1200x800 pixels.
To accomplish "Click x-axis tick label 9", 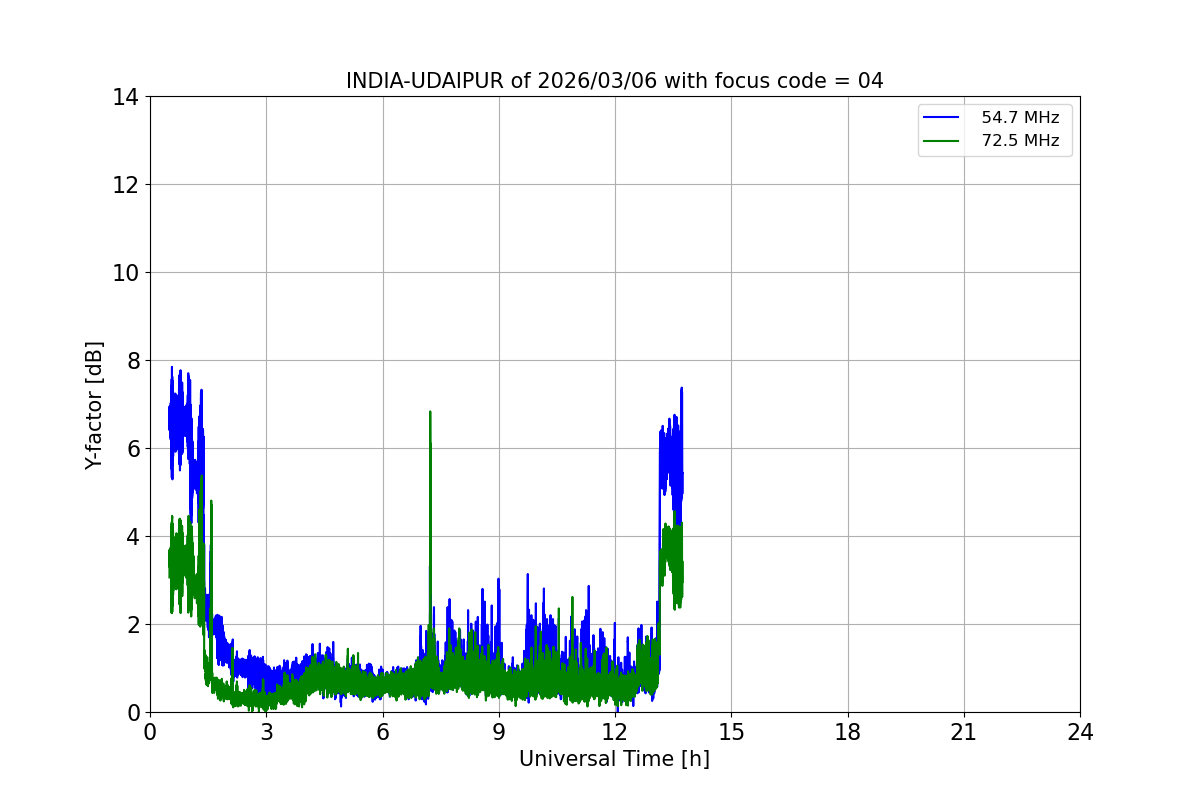I will click(499, 731).
